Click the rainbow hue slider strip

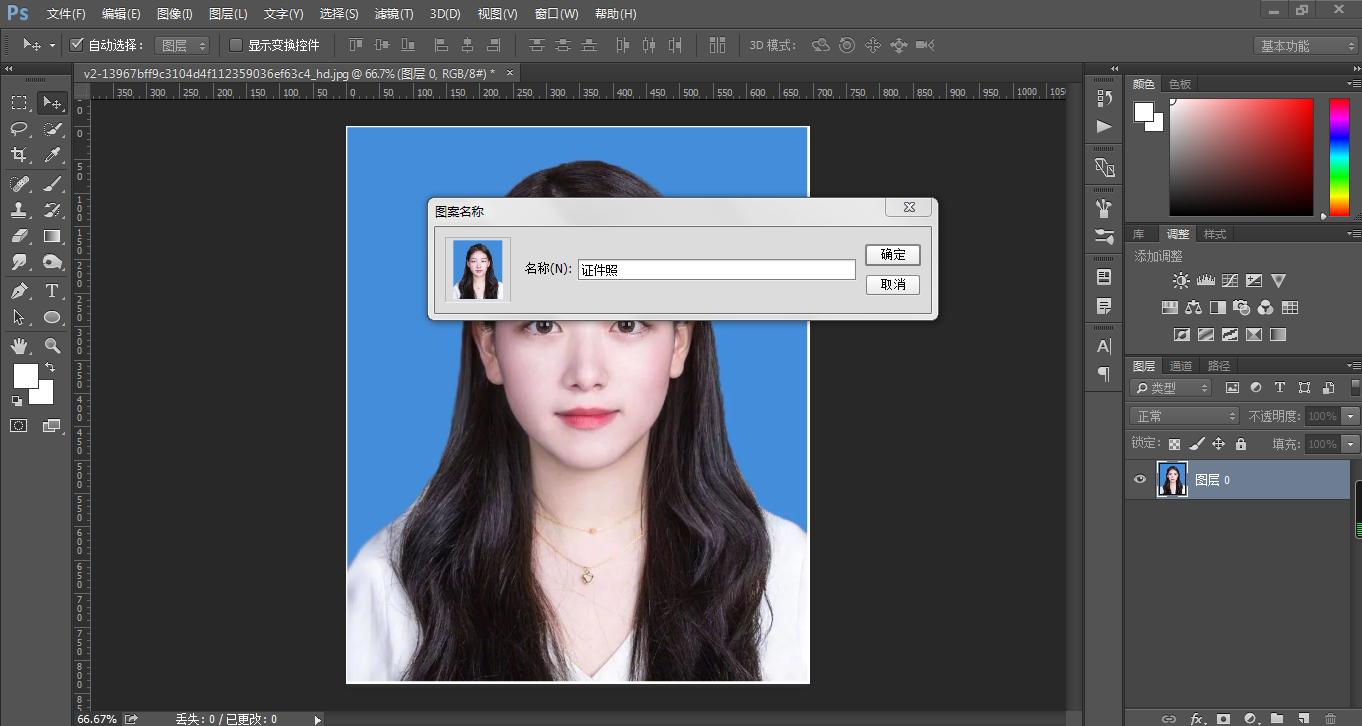[x=1338, y=157]
